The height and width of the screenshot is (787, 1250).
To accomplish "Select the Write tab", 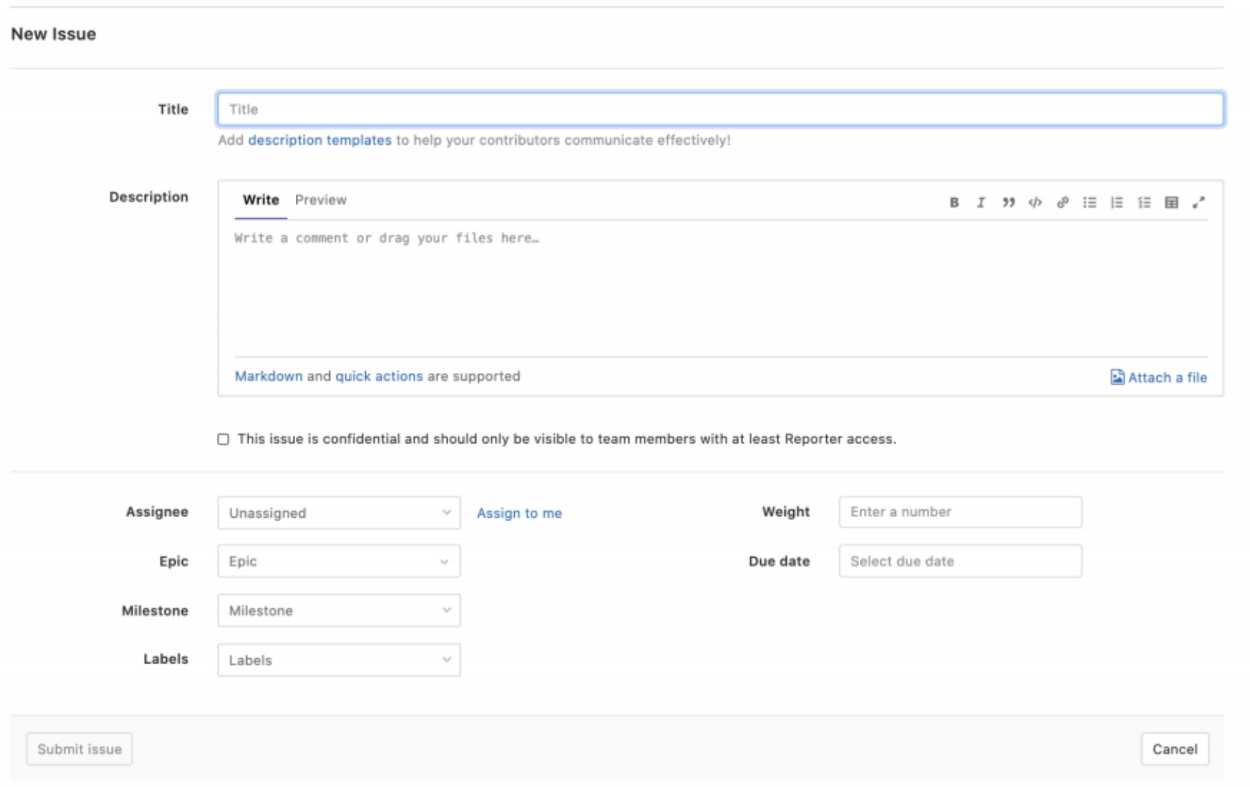I will (x=261, y=200).
